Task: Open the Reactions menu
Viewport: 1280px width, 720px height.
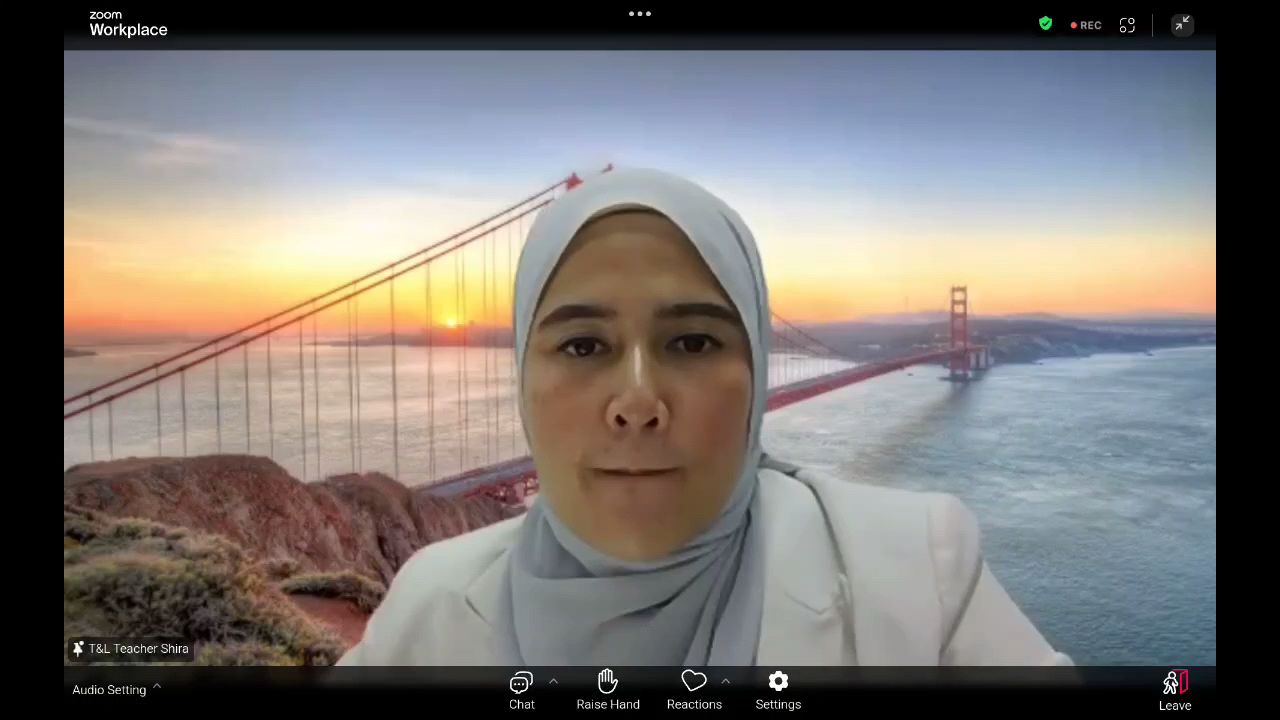Action: click(694, 690)
